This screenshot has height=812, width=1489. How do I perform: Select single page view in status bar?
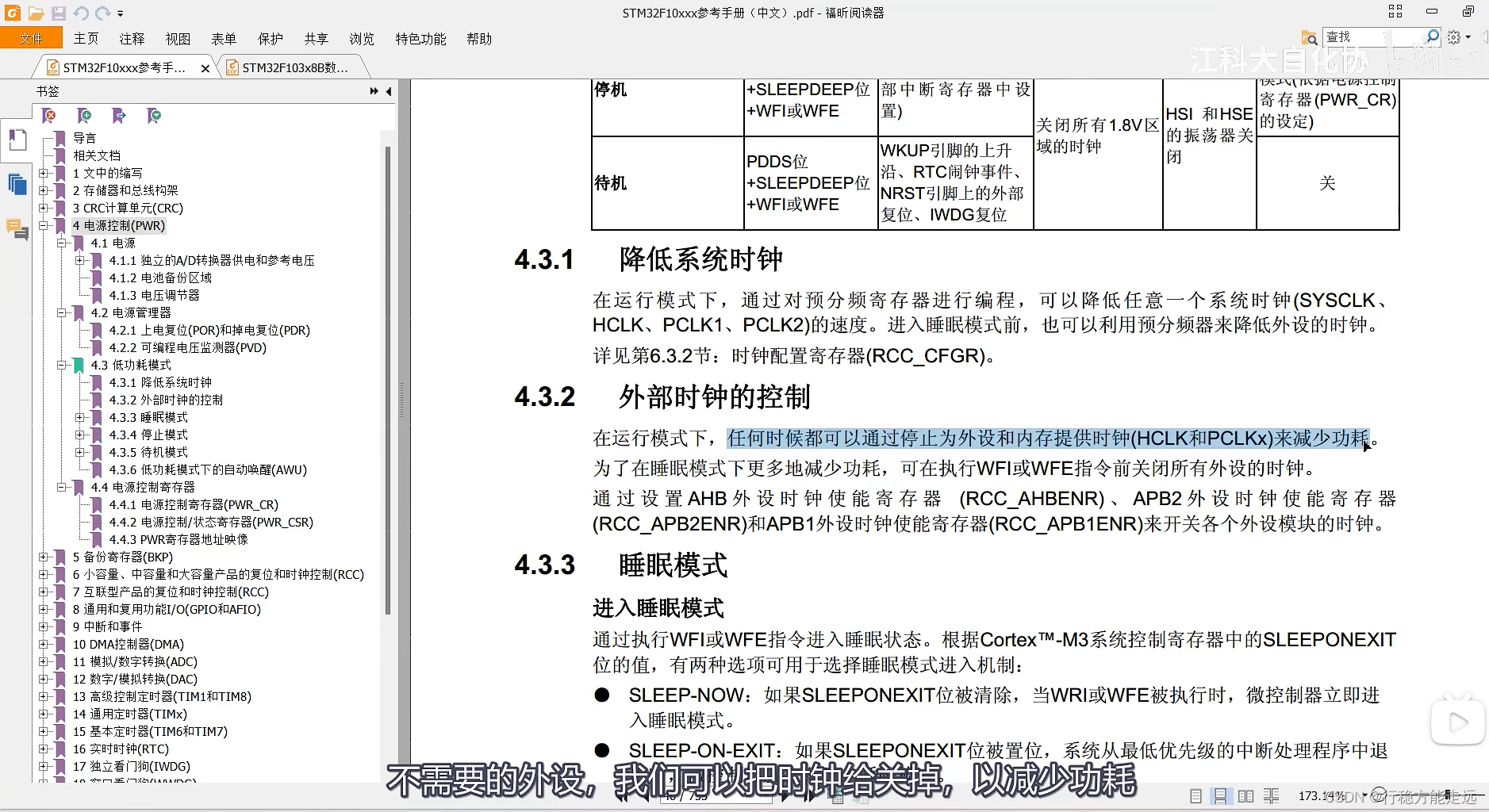pos(1196,796)
